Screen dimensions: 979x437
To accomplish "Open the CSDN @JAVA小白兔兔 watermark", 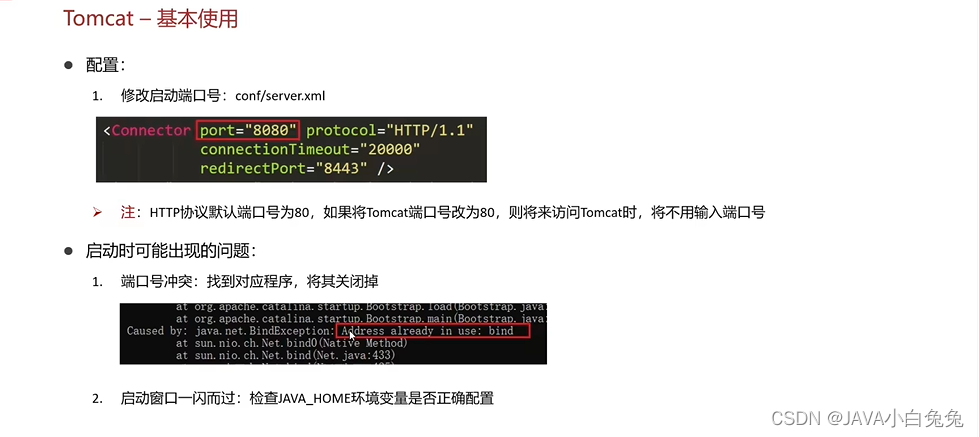I will click(868, 418).
